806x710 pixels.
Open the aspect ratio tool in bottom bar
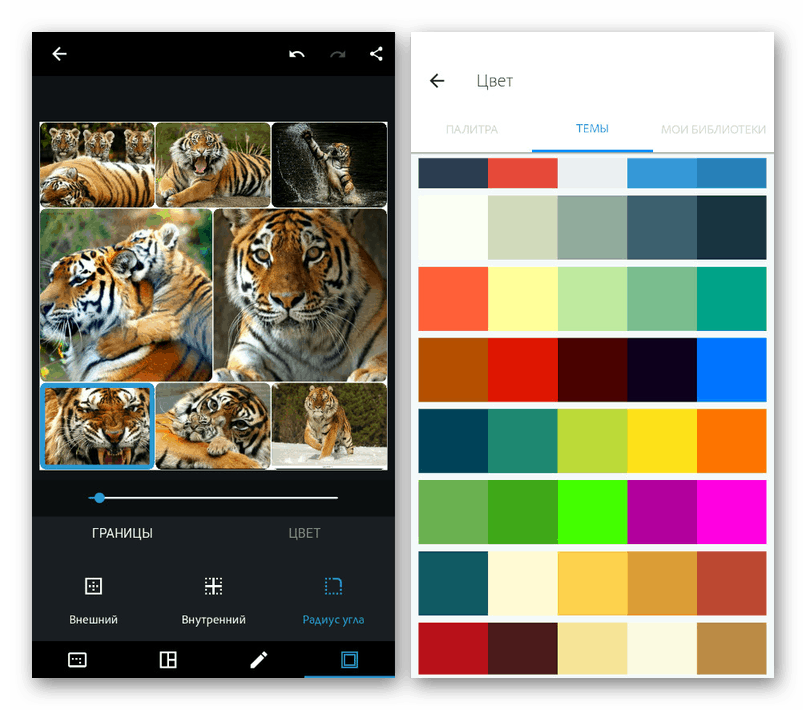click(x=77, y=660)
